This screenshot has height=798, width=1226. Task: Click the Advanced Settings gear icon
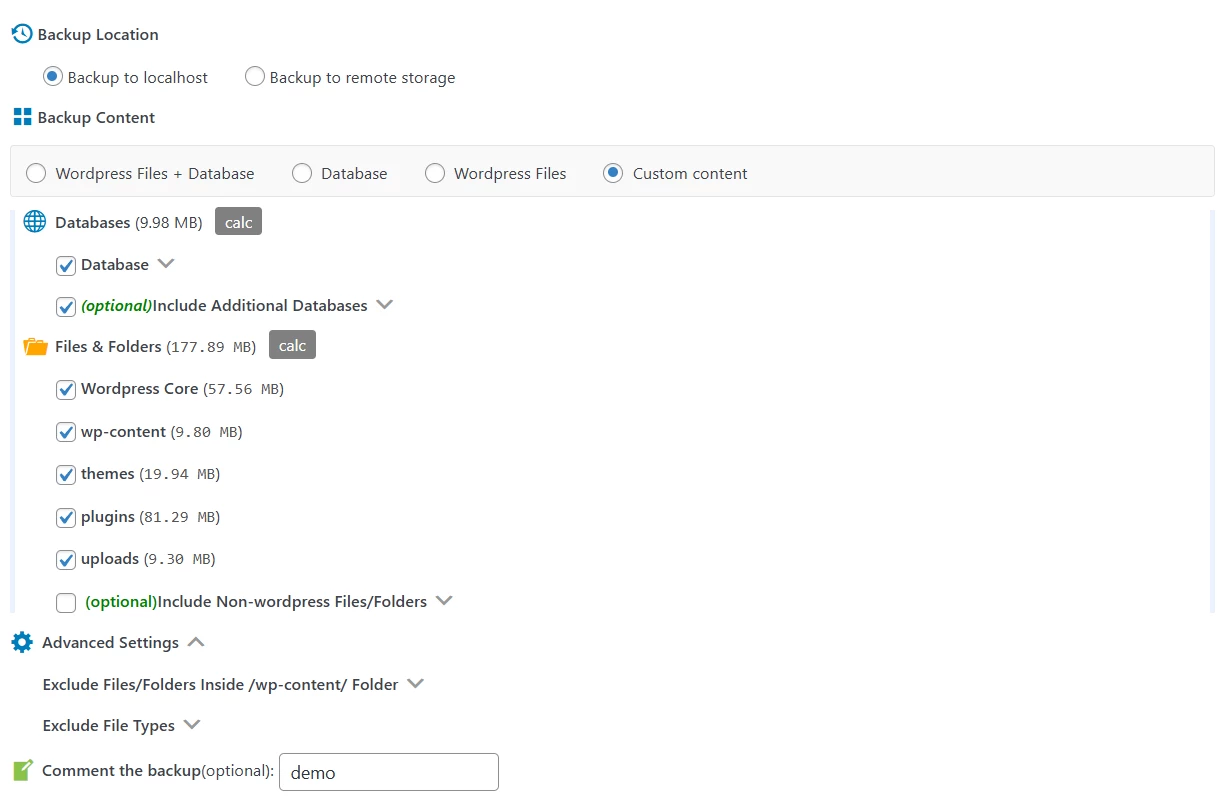pyautogui.click(x=22, y=642)
